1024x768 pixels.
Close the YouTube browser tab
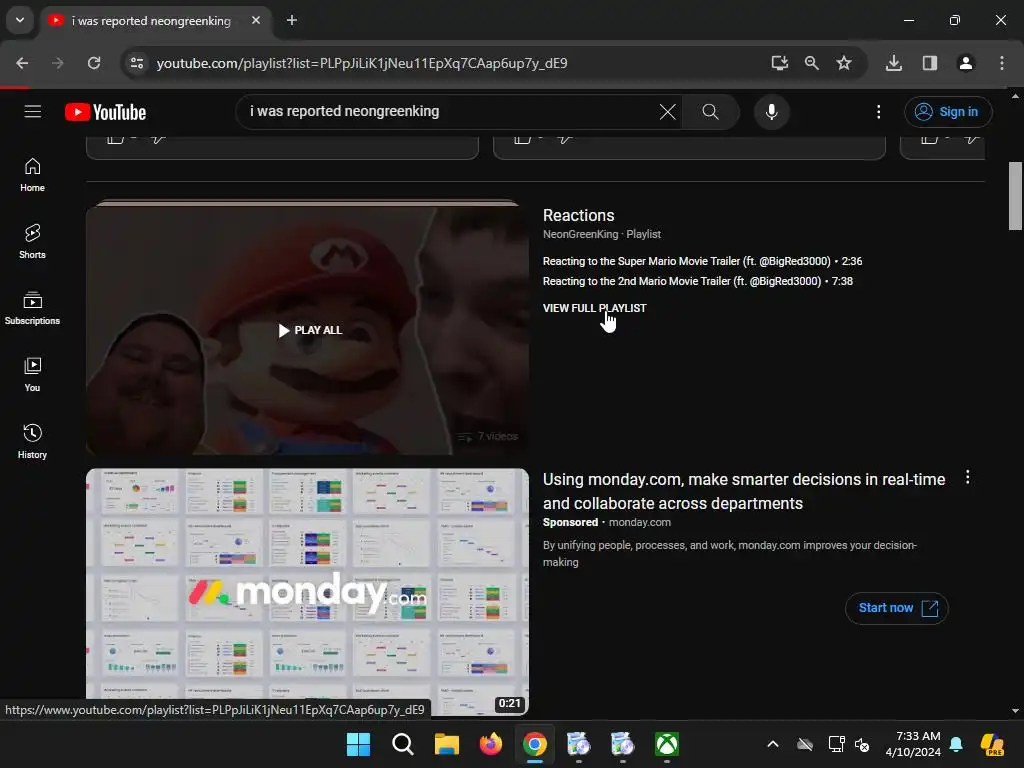point(256,20)
